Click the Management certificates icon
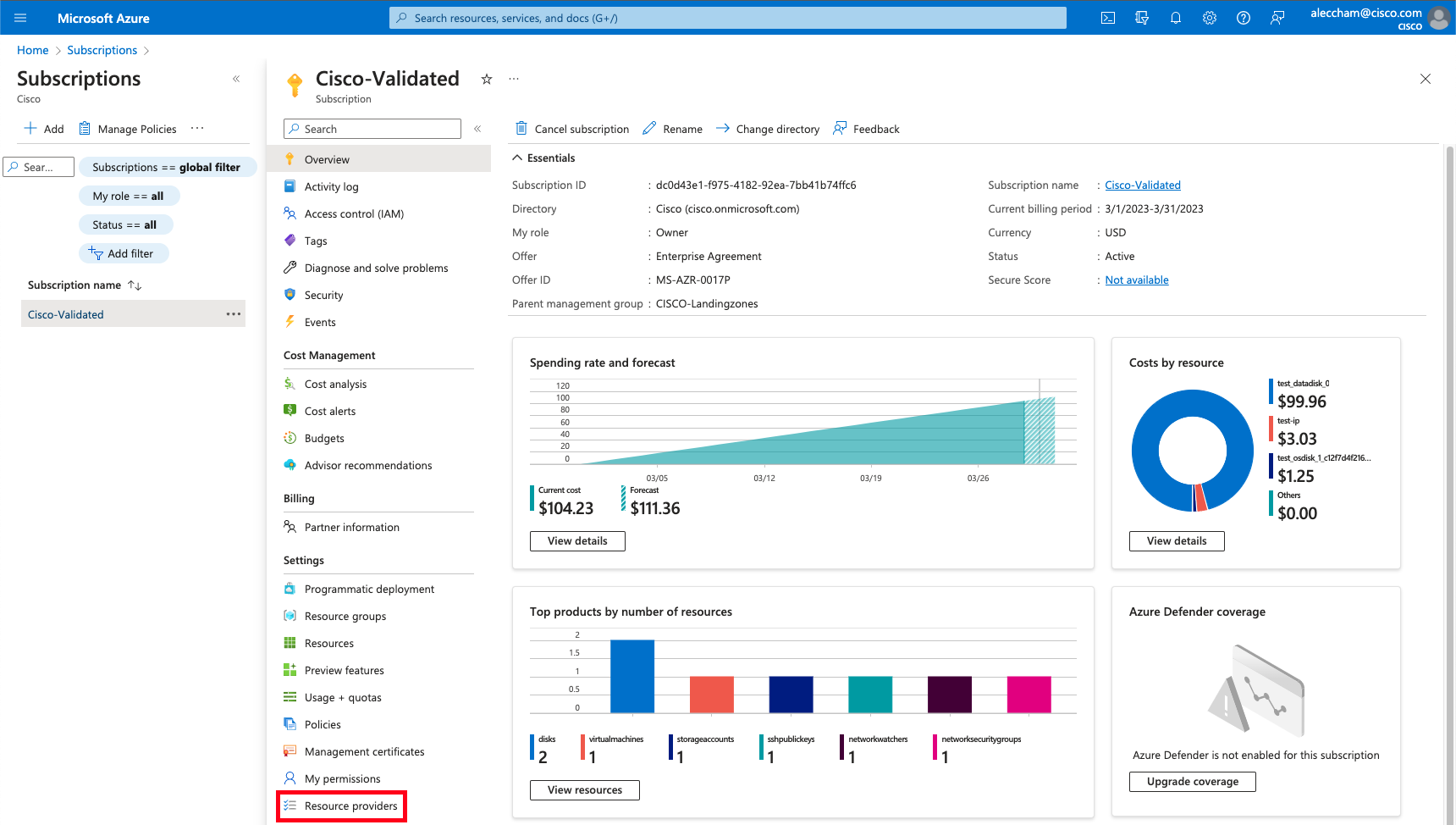This screenshot has width=1456, height=825. click(x=290, y=751)
